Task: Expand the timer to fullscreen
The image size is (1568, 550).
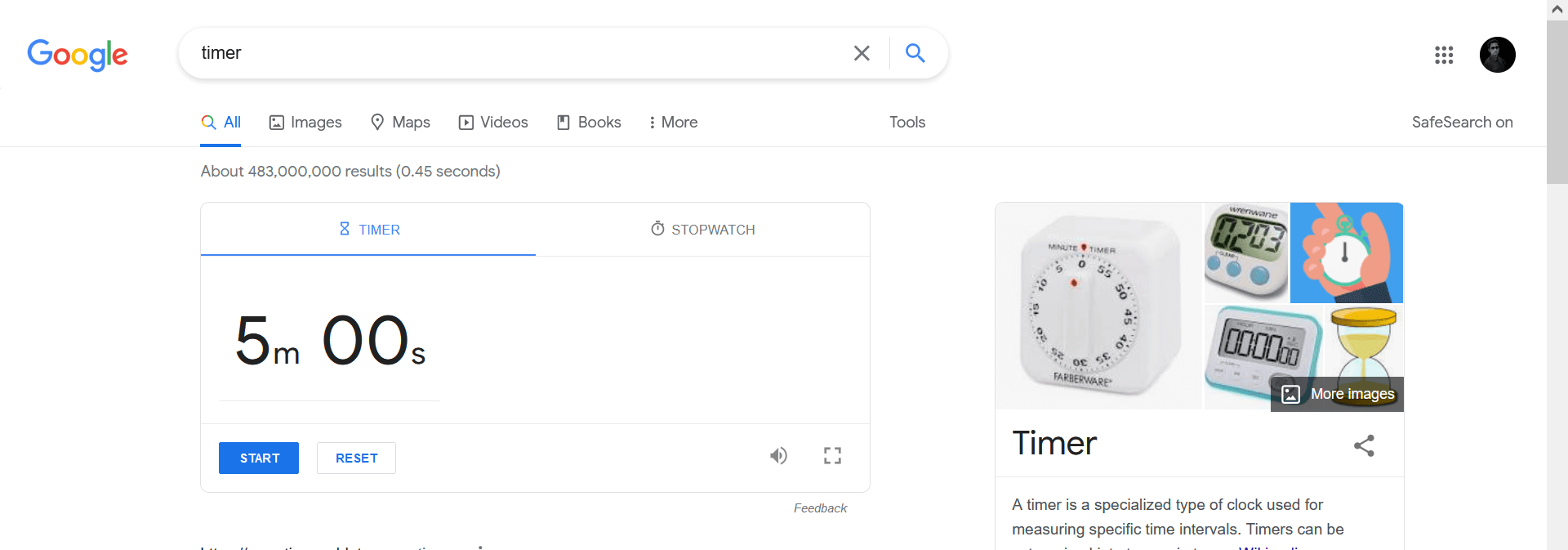Action: click(832, 456)
